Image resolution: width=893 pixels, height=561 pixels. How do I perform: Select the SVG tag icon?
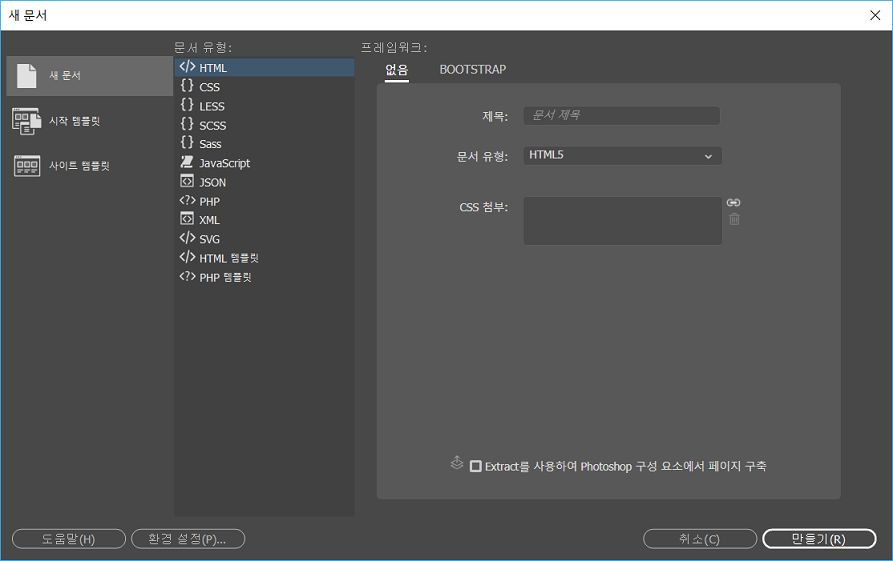pos(187,238)
